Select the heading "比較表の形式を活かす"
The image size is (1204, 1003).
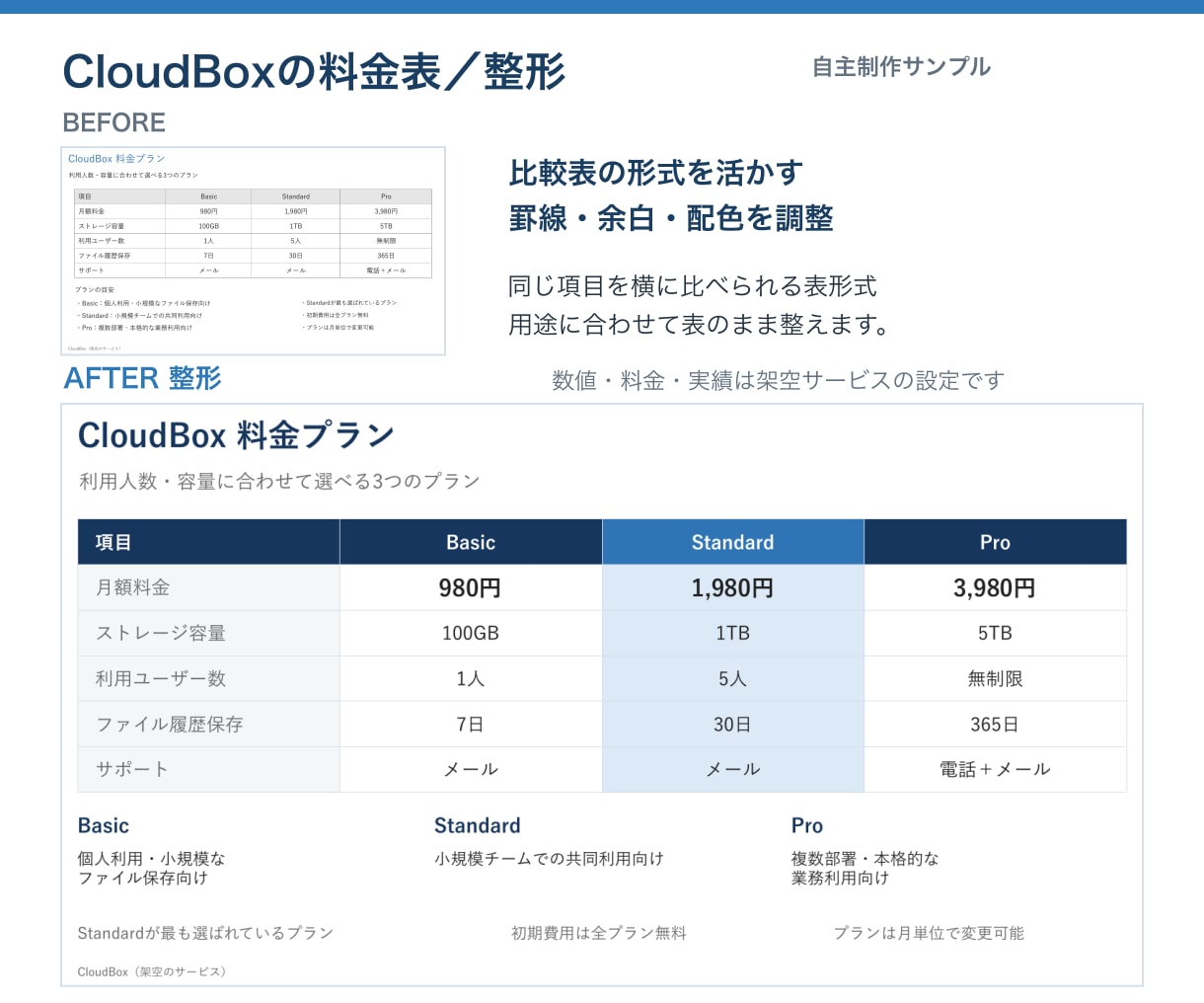click(x=656, y=173)
